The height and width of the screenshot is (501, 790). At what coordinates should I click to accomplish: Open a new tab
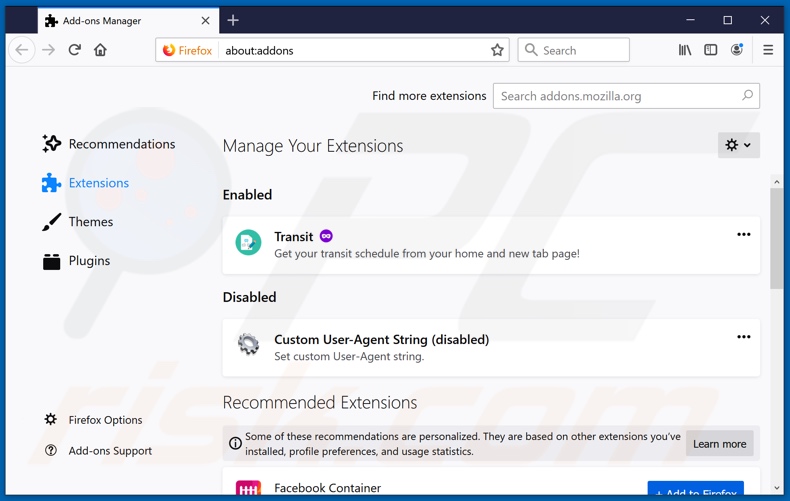pos(233,20)
